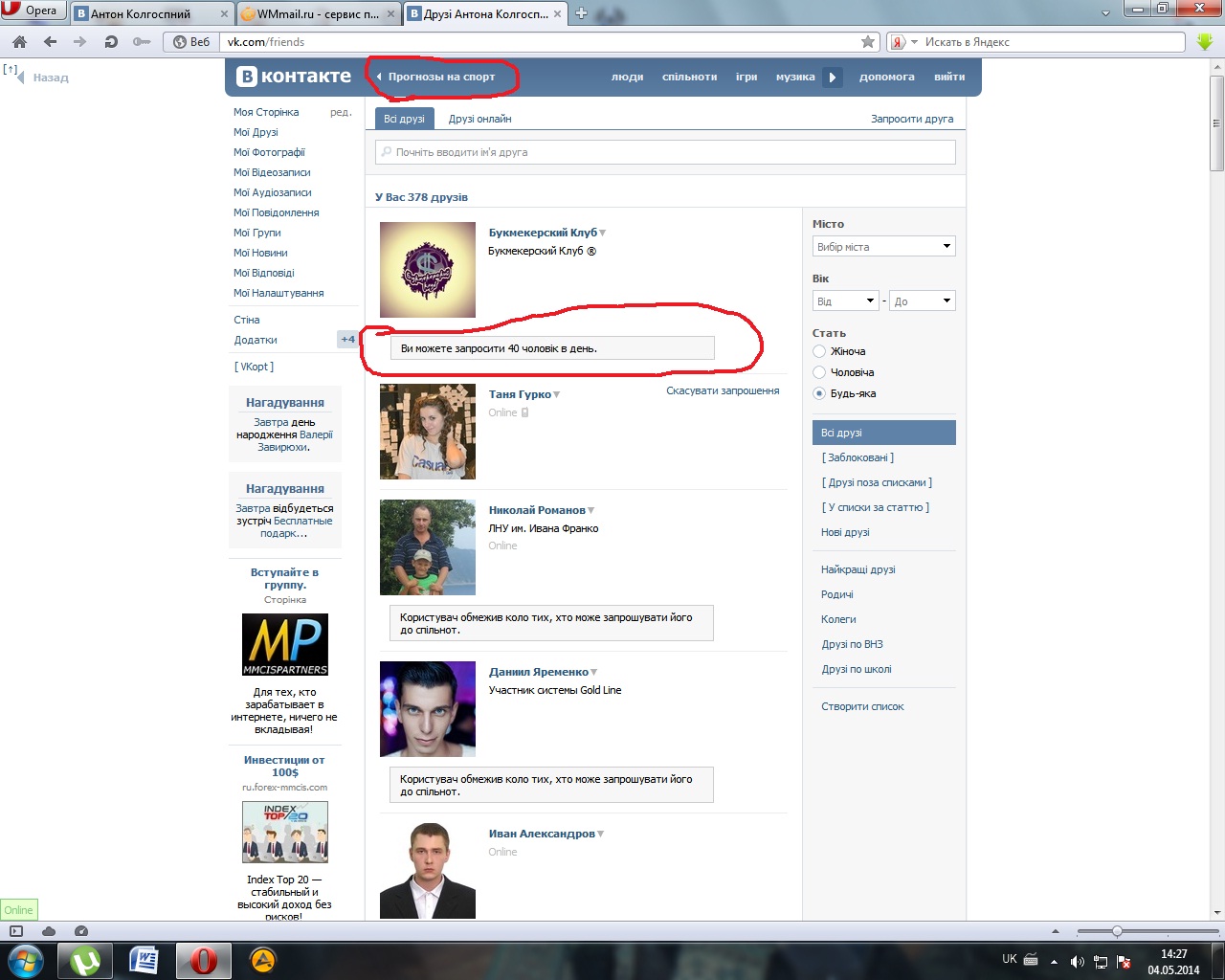Image resolution: width=1225 pixels, height=980 pixels.
Task: Open the ігри header menu item
Action: [746, 77]
